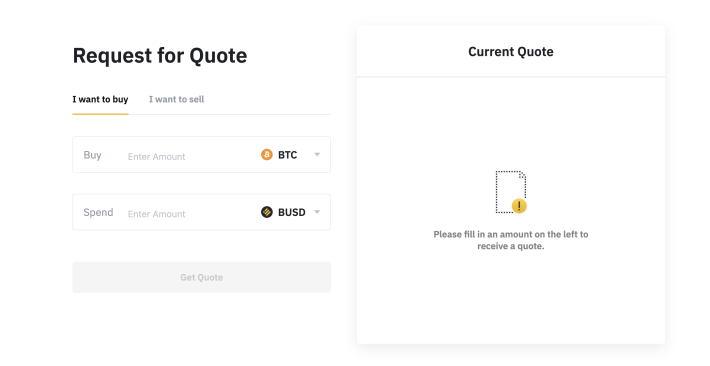Screen dimensions: 710x366
Task: Click the dotted empty document icon
Action: pos(510,192)
